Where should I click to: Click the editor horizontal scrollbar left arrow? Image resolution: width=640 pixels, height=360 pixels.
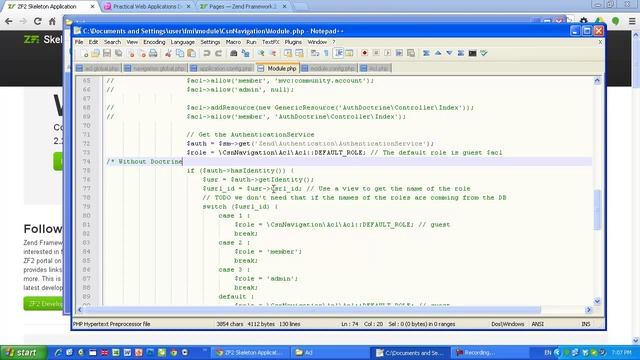(x=80, y=310)
